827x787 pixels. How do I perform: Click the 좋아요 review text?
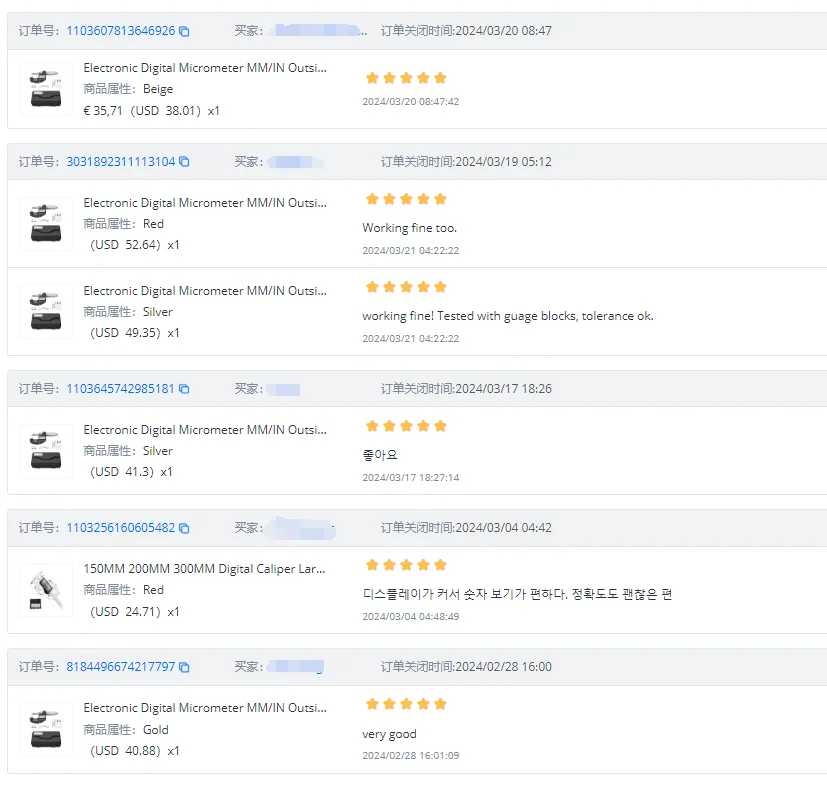pyautogui.click(x=380, y=455)
